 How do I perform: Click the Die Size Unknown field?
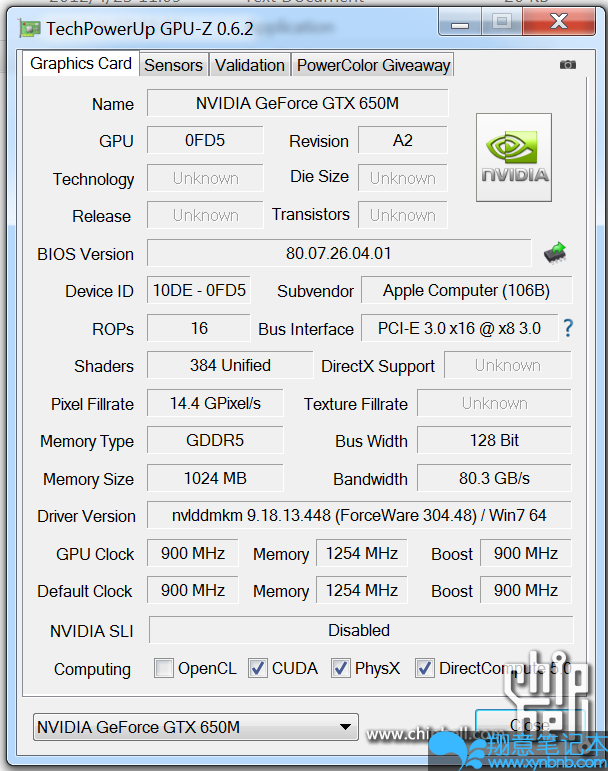tap(403, 178)
